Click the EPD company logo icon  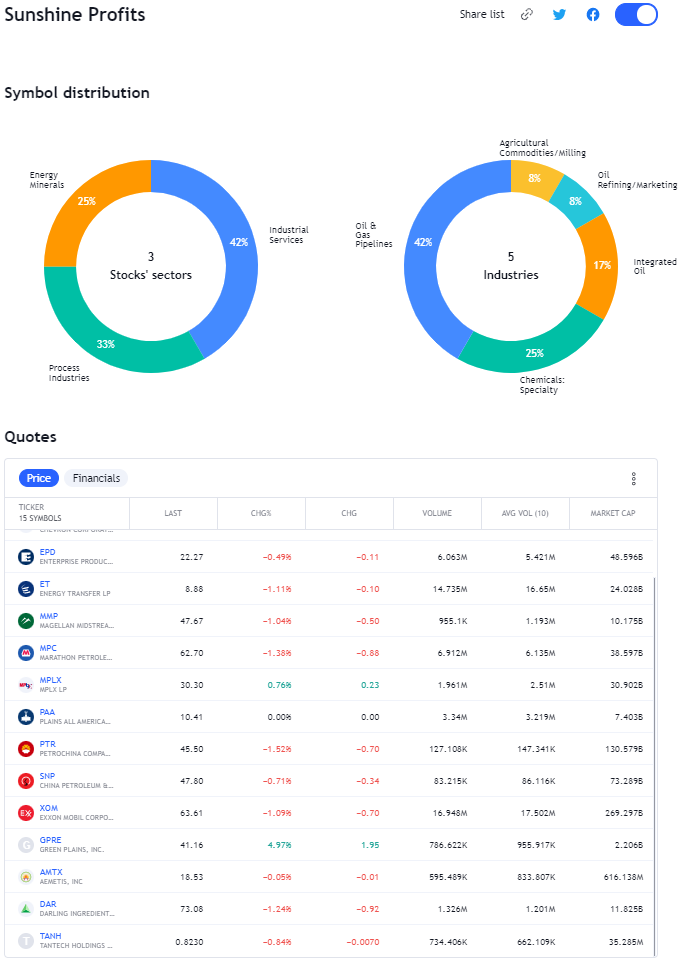point(26,557)
